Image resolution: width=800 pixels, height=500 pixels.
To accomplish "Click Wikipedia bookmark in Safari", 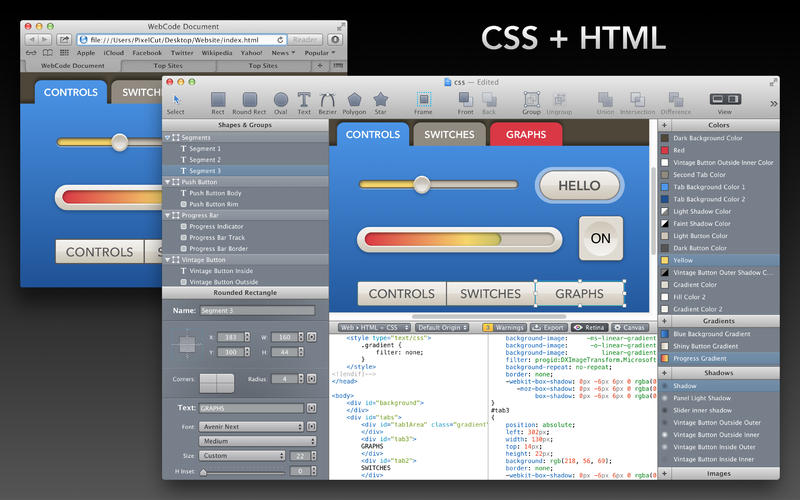I will [217, 53].
